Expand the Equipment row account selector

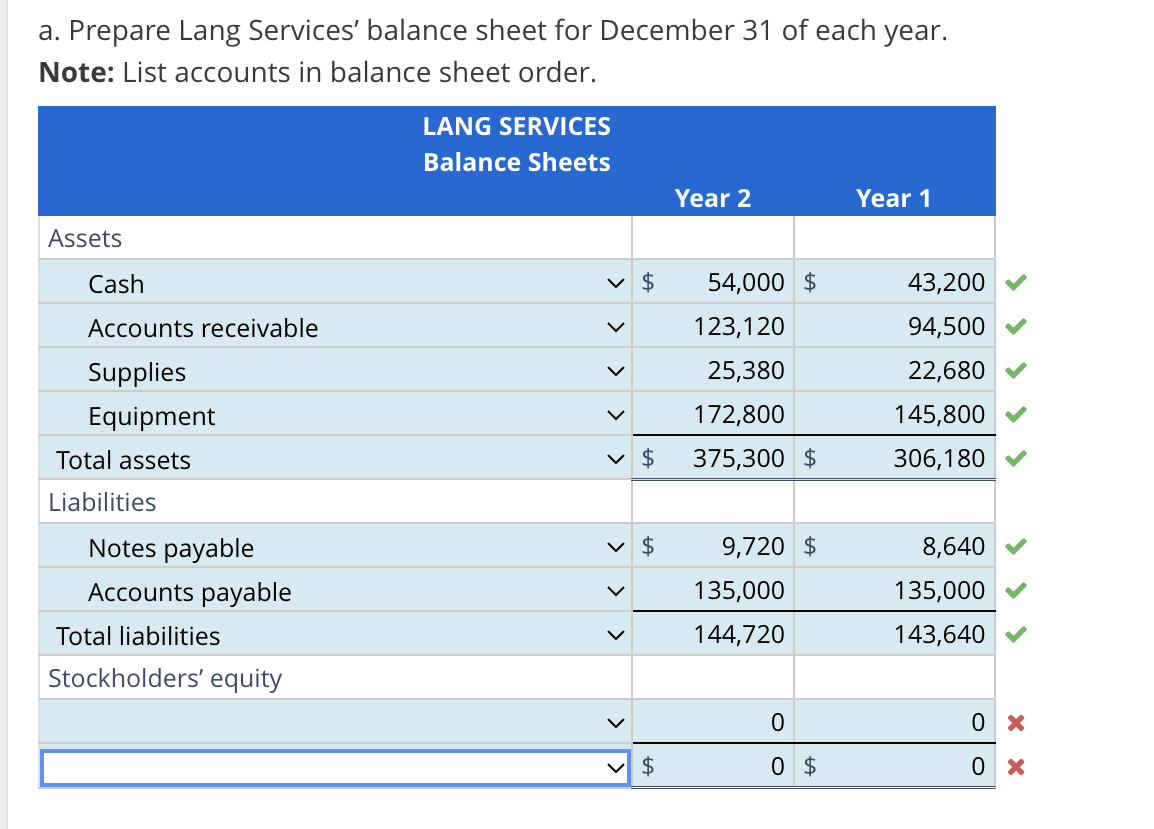617,415
